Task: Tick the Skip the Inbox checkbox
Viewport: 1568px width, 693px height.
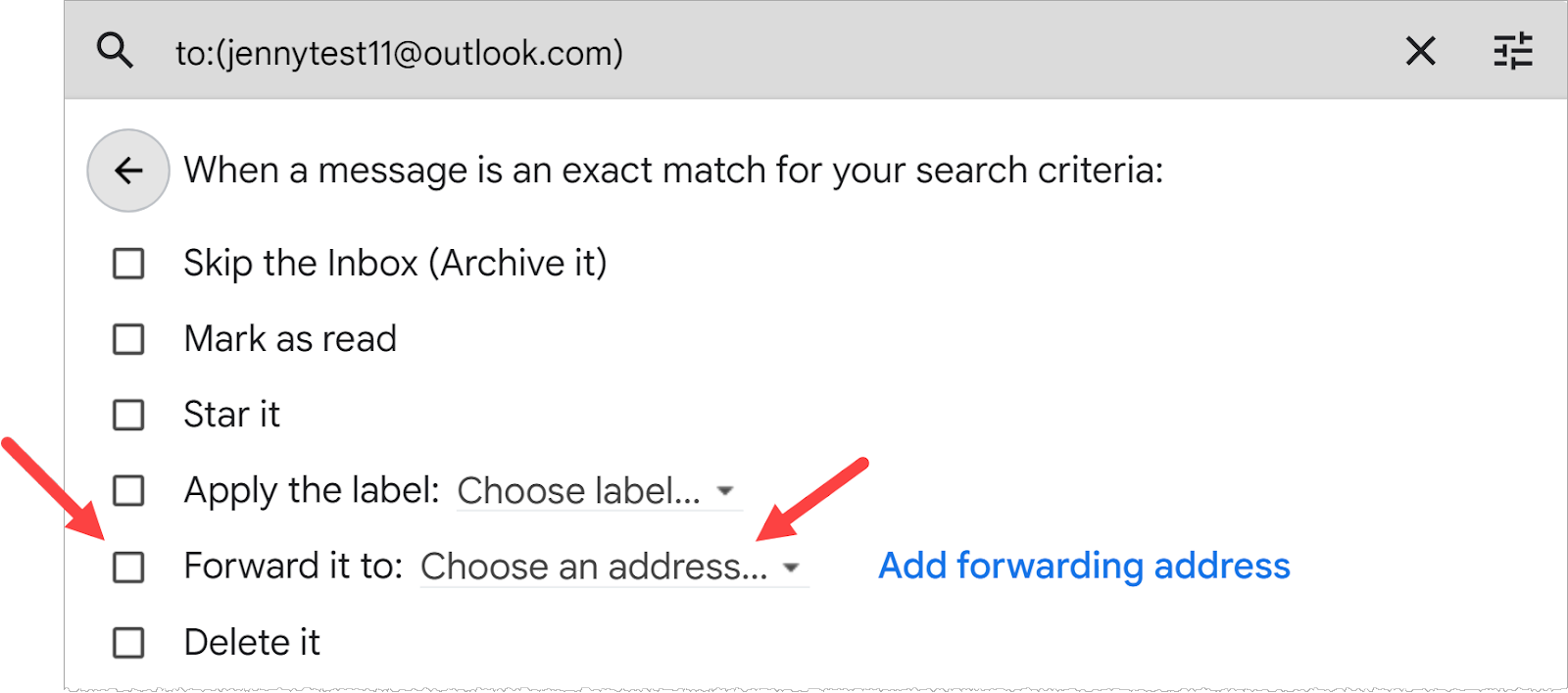Action: 128,264
